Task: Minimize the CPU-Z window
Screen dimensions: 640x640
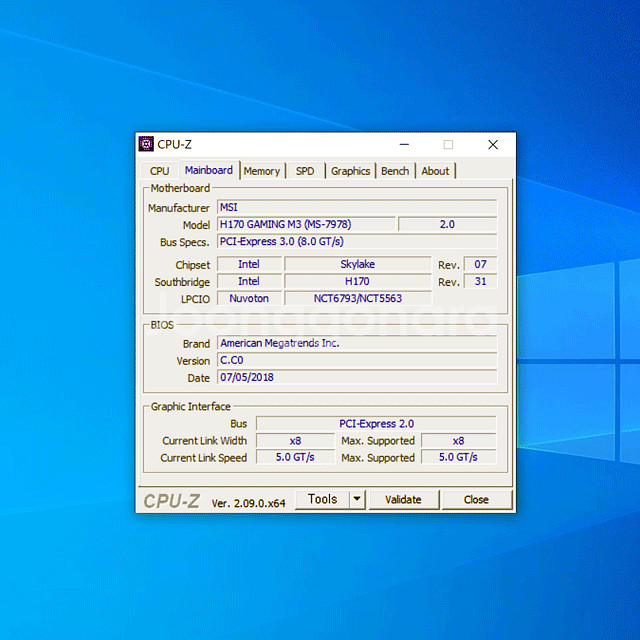Action: (x=404, y=144)
